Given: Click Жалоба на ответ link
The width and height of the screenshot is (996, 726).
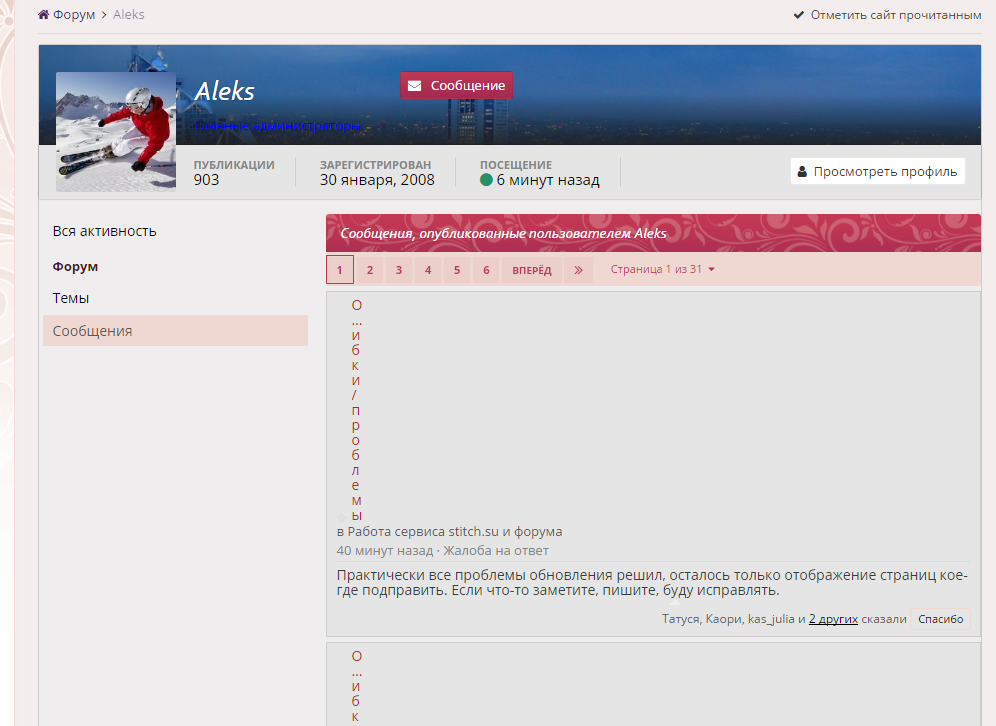Looking at the screenshot, I should (x=496, y=551).
